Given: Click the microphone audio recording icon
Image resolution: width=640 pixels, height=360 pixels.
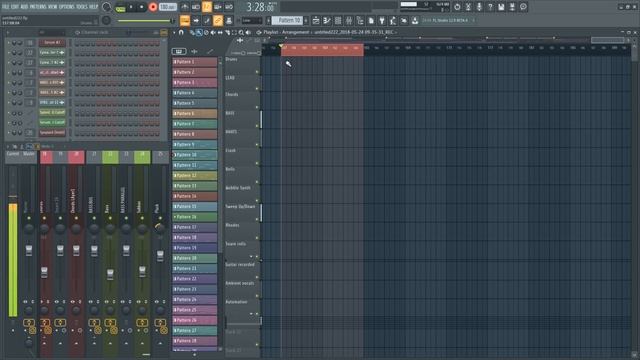Looking at the screenshot, I should 479,7.
